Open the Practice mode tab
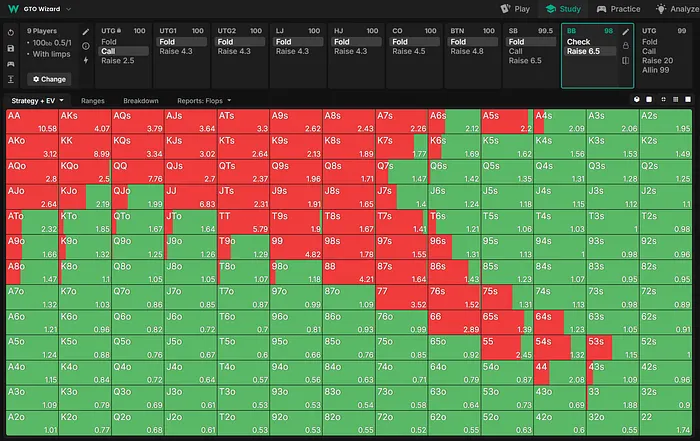 (619, 8)
